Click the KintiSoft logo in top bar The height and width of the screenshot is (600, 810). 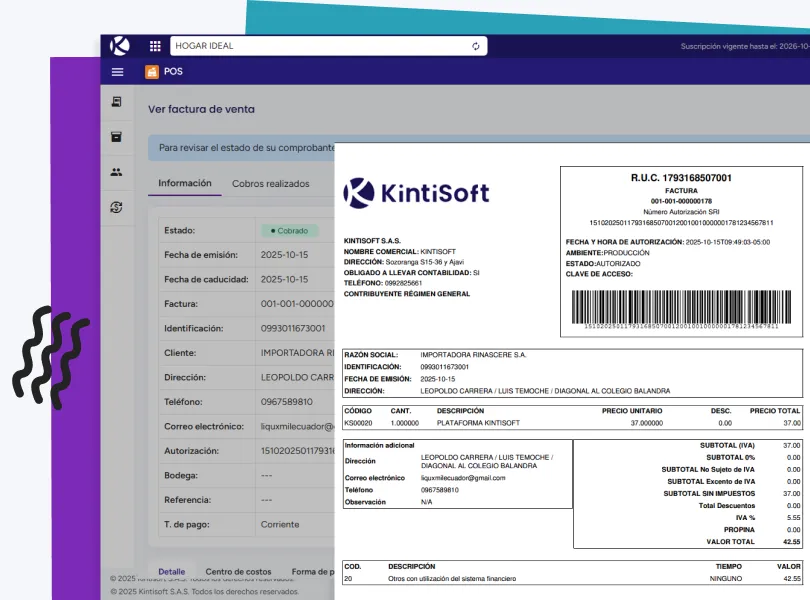pos(120,46)
